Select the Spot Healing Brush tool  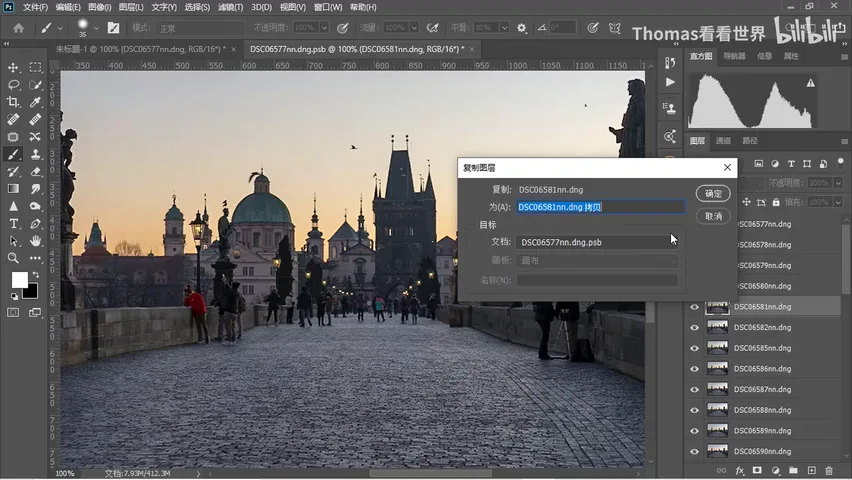[x=13, y=120]
